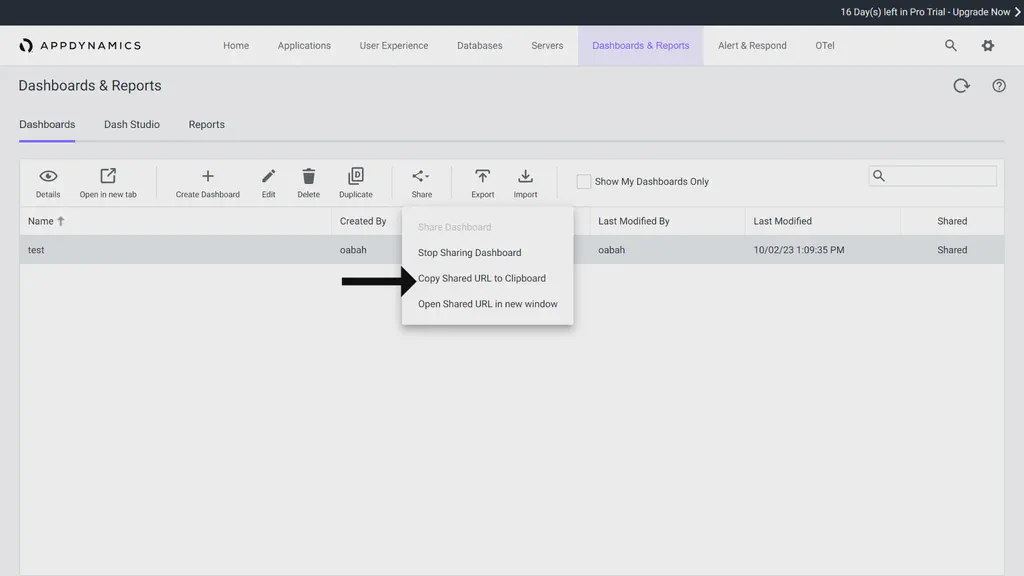Open the global search icon
The height and width of the screenshot is (576, 1024).
coord(948,45)
